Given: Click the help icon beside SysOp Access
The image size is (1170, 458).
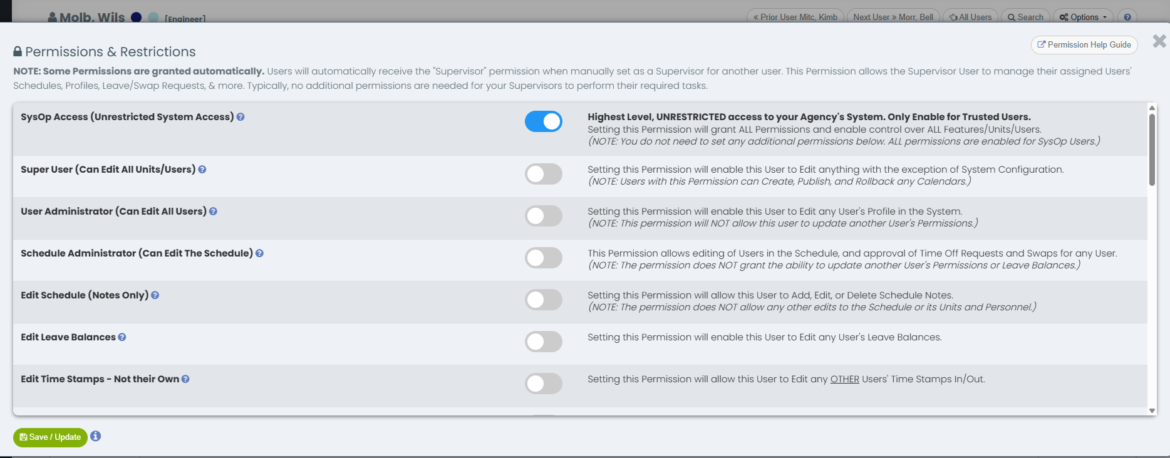Looking at the screenshot, I should [x=240, y=117].
